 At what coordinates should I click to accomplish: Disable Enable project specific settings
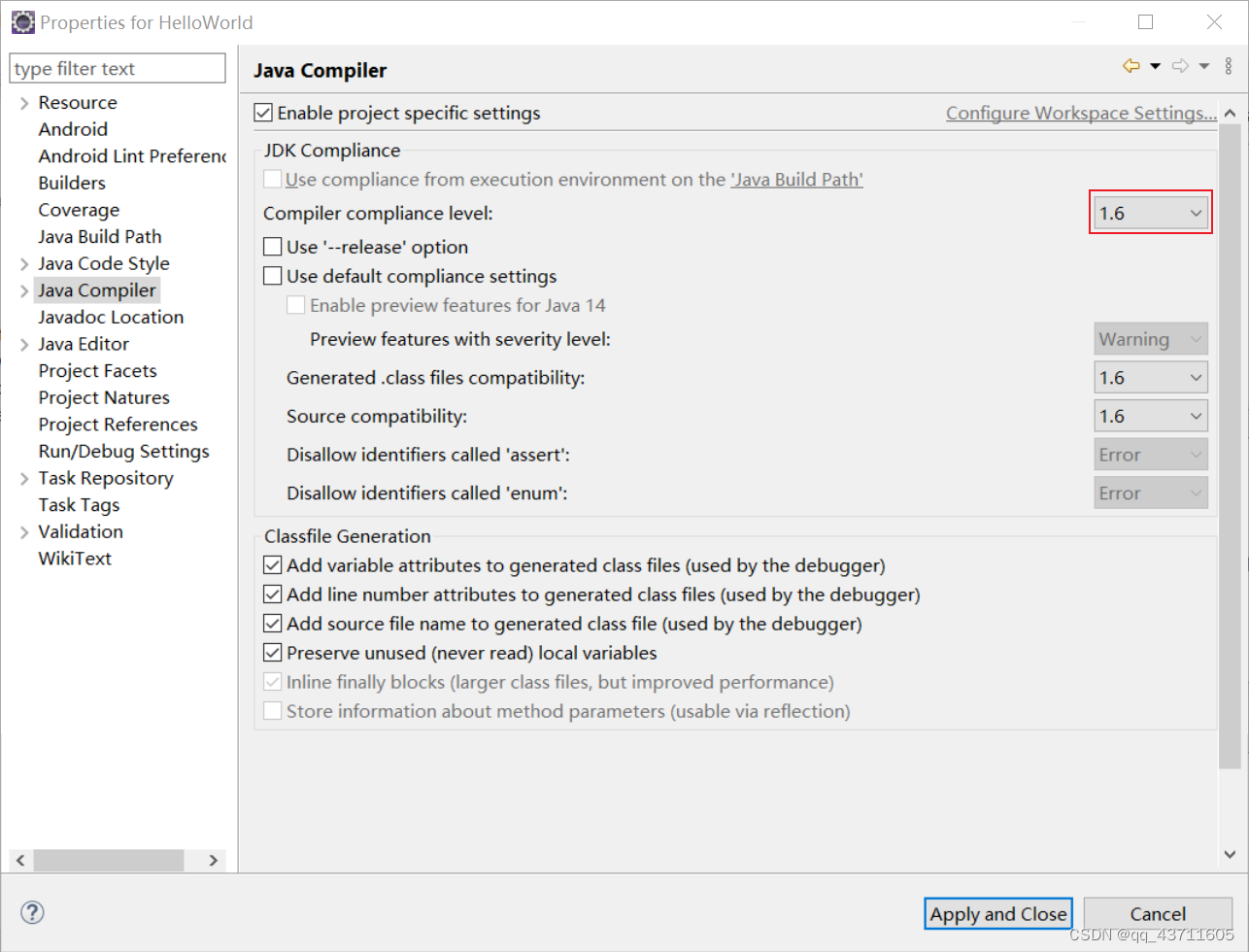point(262,112)
